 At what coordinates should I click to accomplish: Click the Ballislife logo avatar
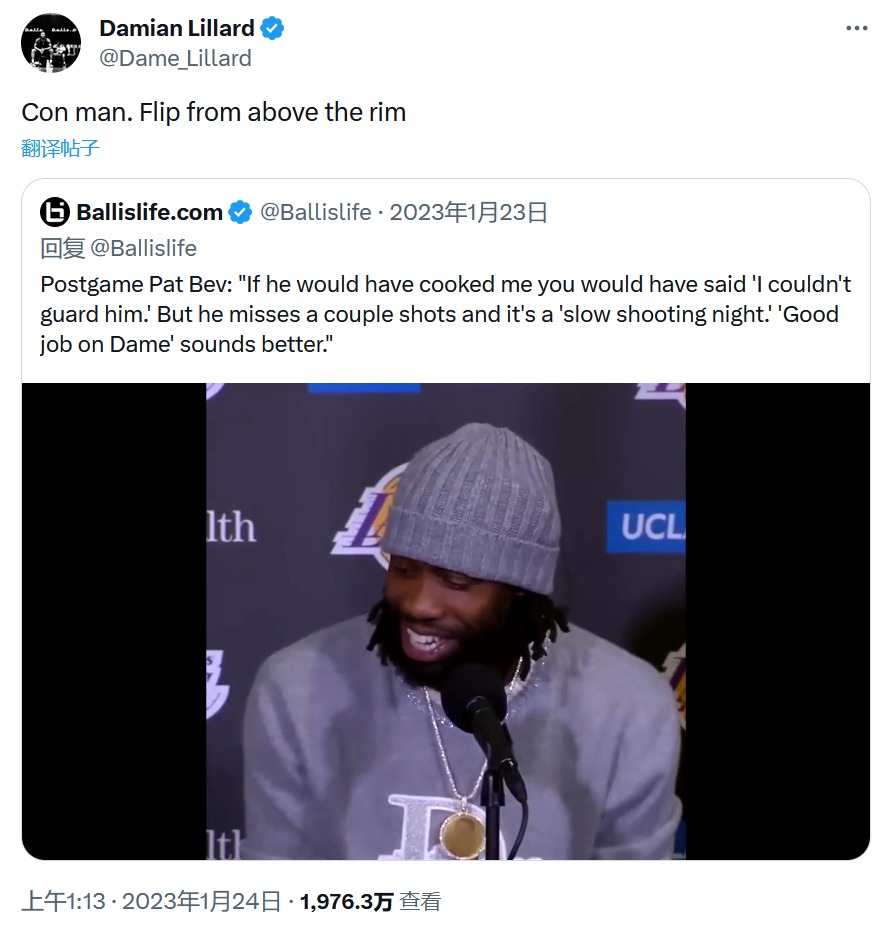(x=55, y=212)
